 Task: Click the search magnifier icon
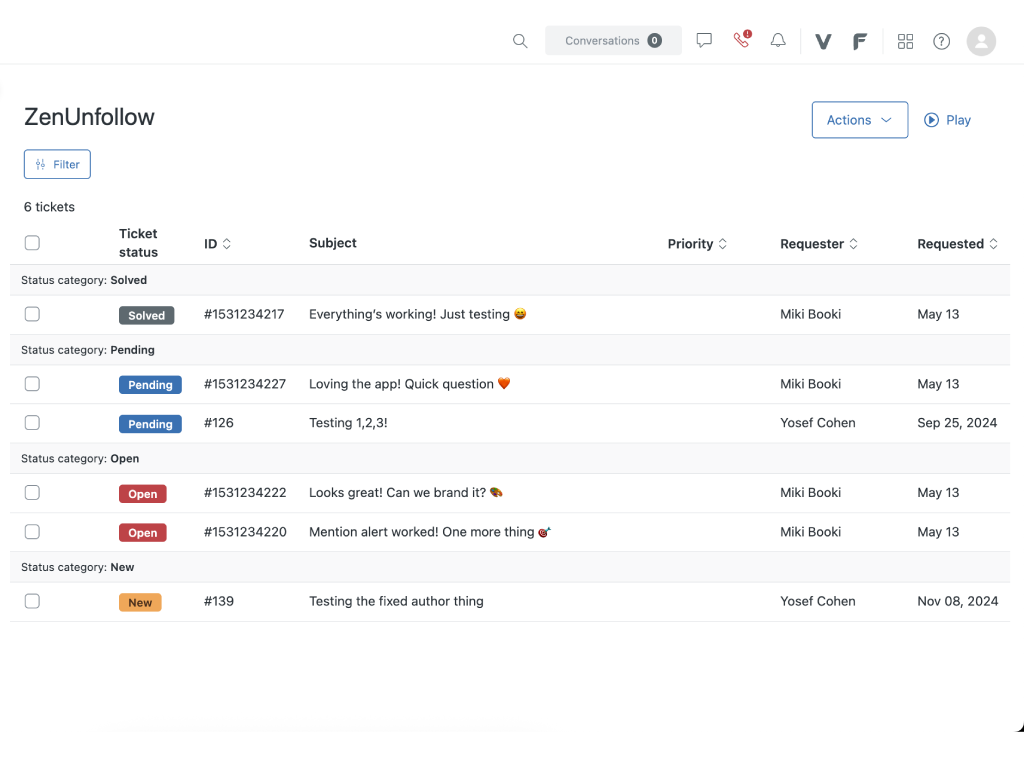point(520,41)
